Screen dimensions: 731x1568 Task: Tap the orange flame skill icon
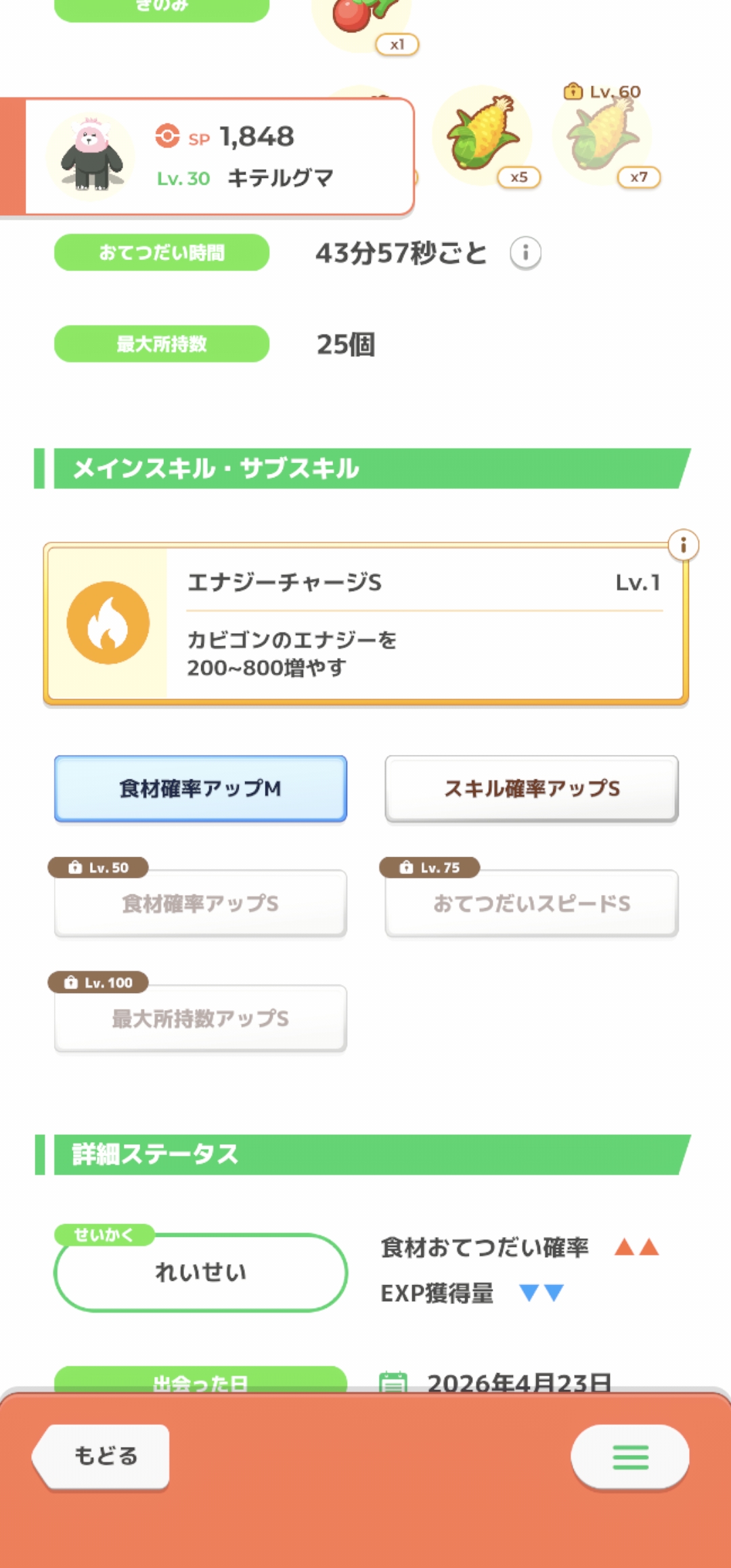(108, 623)
